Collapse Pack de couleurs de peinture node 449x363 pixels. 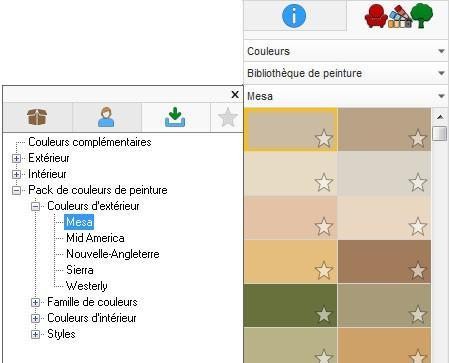(16, 190)
